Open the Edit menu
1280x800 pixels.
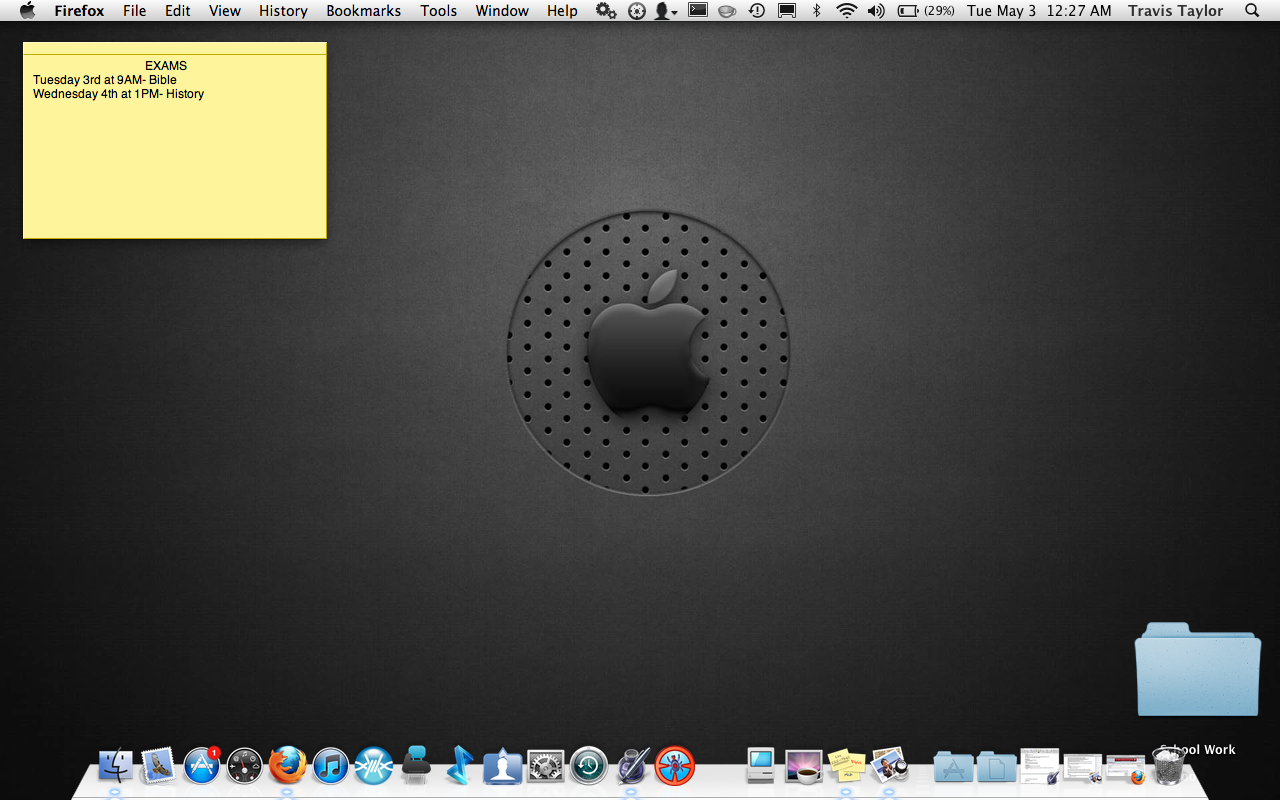click(178, 11)
